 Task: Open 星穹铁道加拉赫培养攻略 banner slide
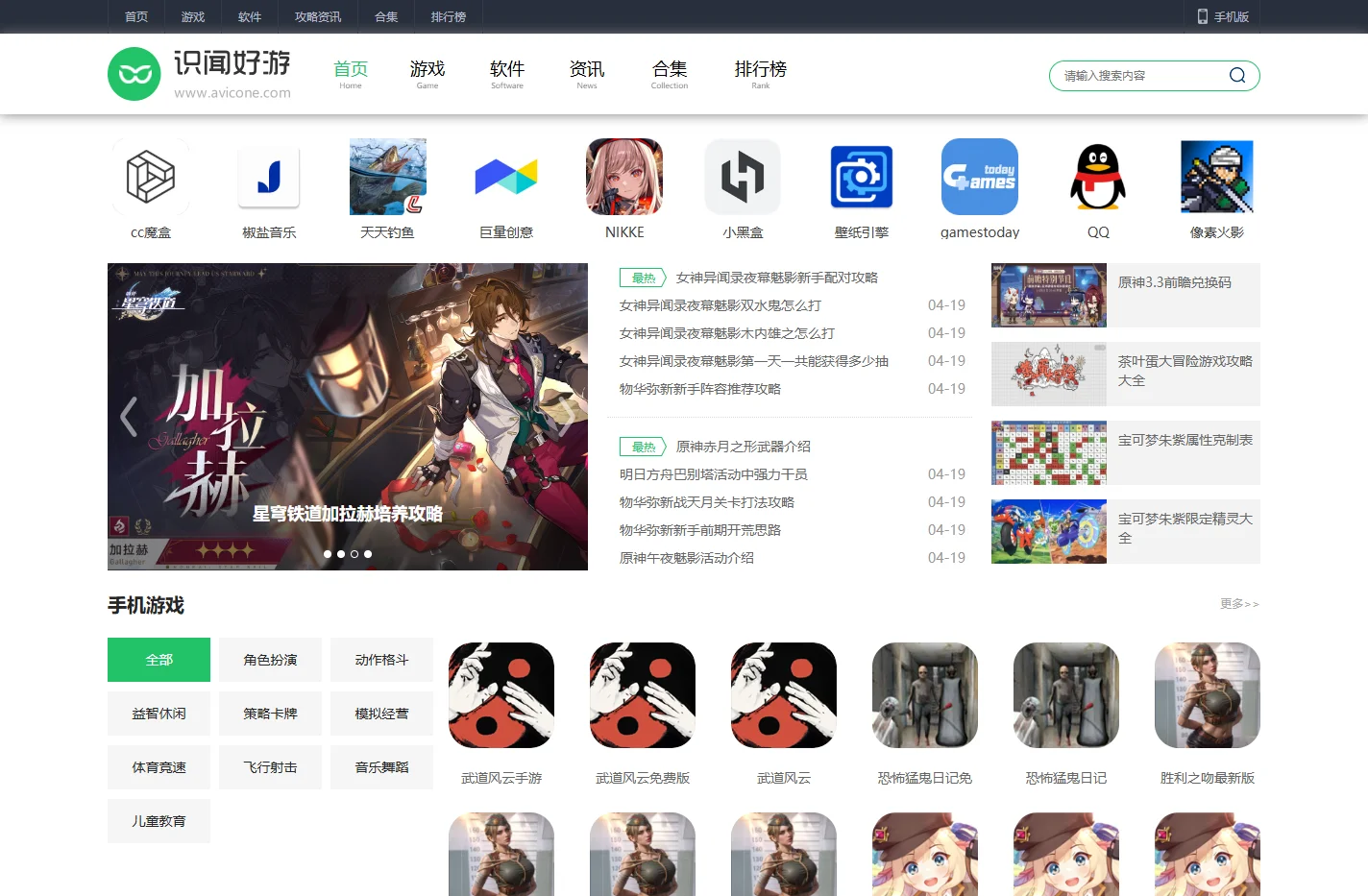point(348,417)
